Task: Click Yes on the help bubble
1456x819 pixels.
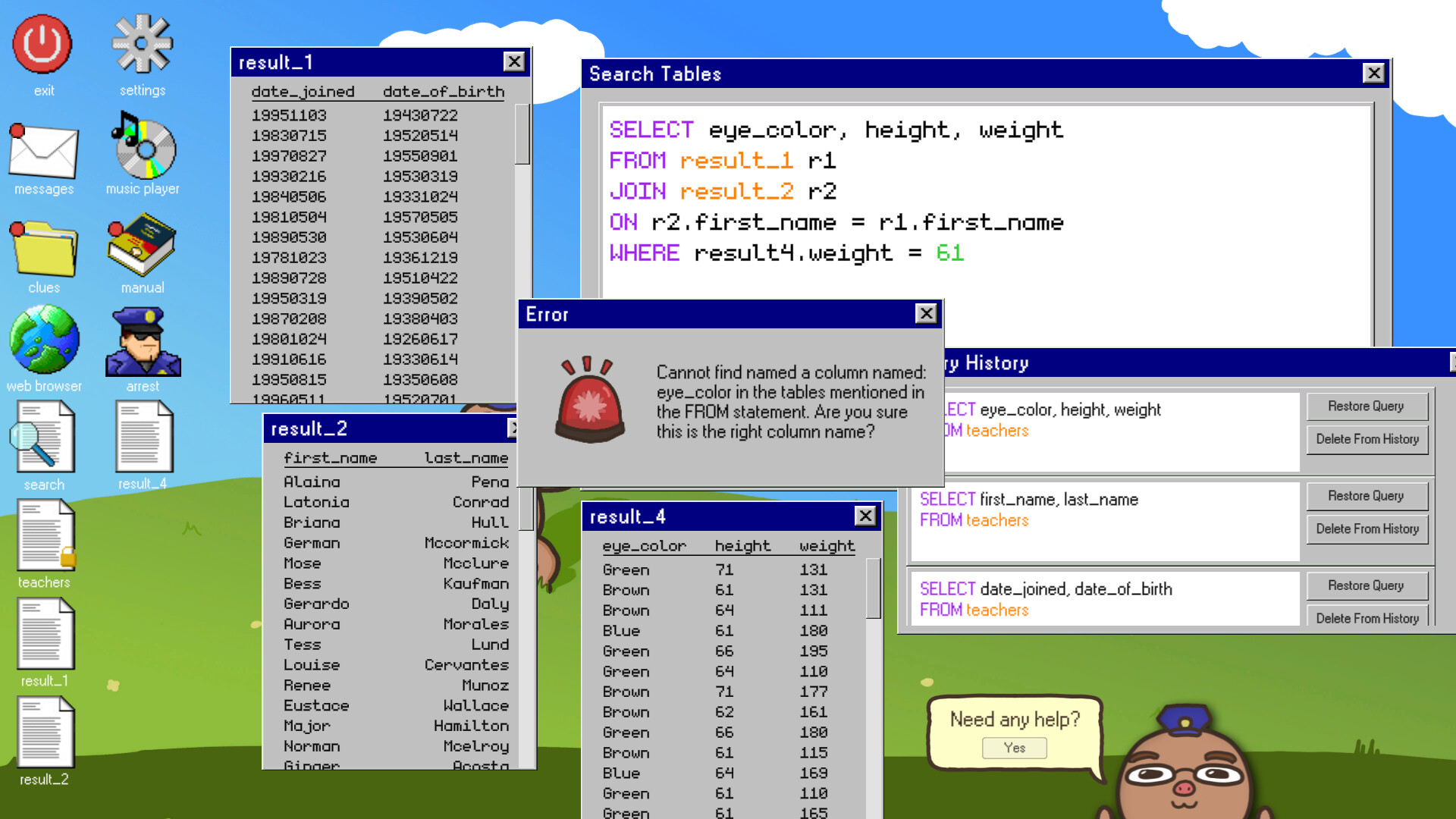Action: tap(1014, 748)
